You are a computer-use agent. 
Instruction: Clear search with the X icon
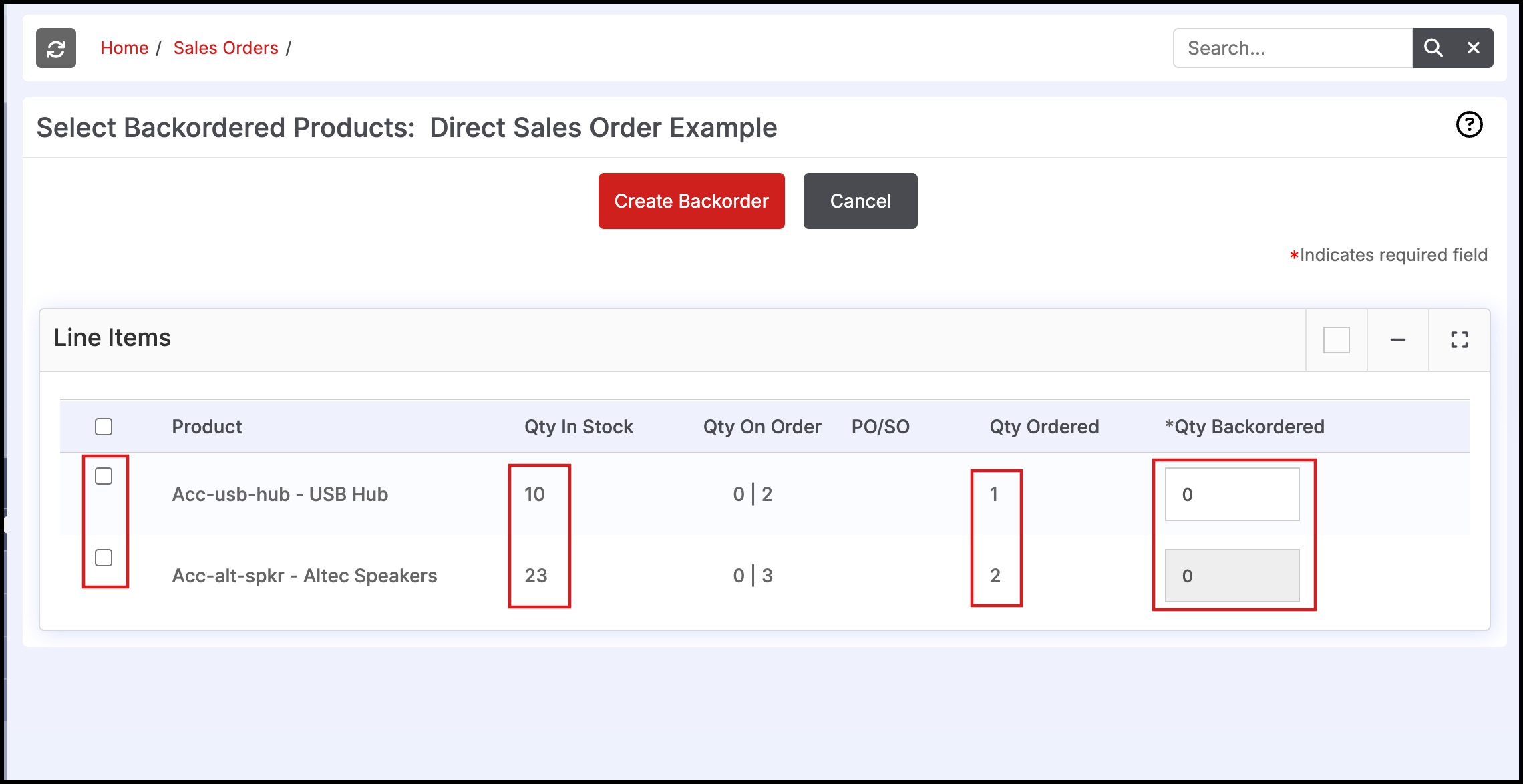pos(1474,48)
